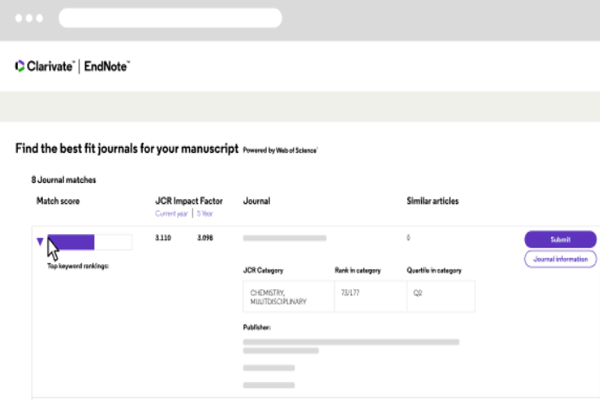Viewport: 600px width, 400px height.
Task: Open the Journal information button
Action: click(559, 259)
